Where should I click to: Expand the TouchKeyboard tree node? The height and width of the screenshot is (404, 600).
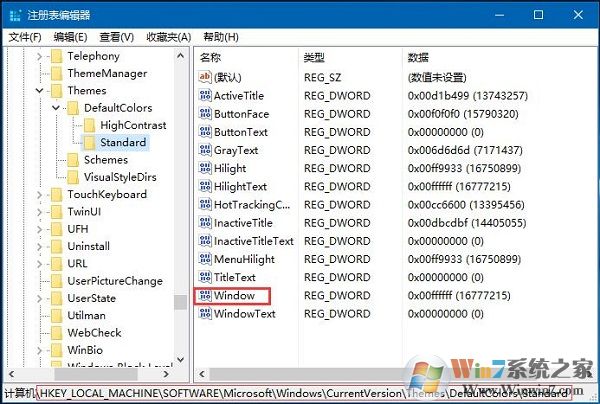coord(39,195)
